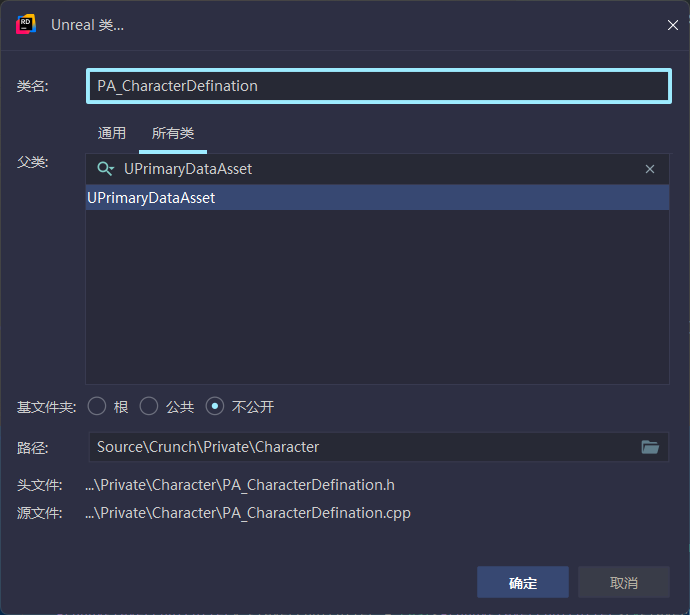Viewport: 690px width, 615px height.
Task: Select the 不公开 base folder radio button
Action: click(x=215, y=406)
